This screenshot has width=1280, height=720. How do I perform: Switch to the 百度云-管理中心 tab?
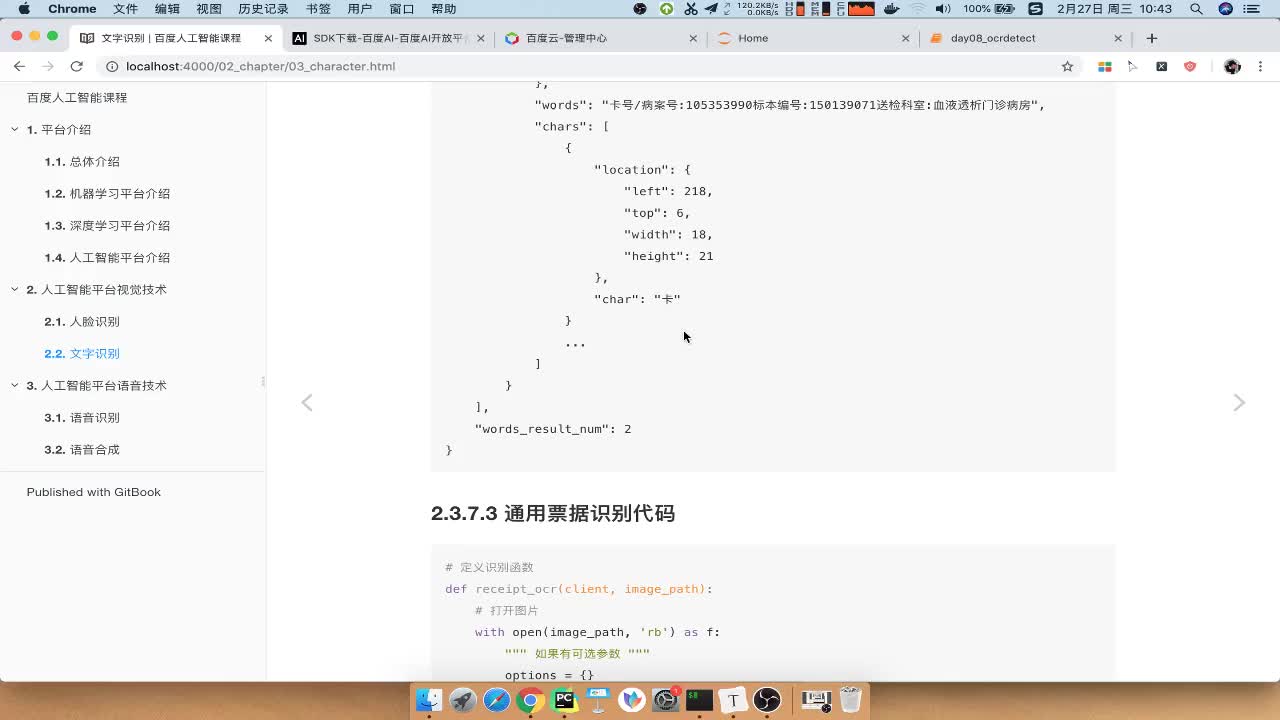point(601,38)
